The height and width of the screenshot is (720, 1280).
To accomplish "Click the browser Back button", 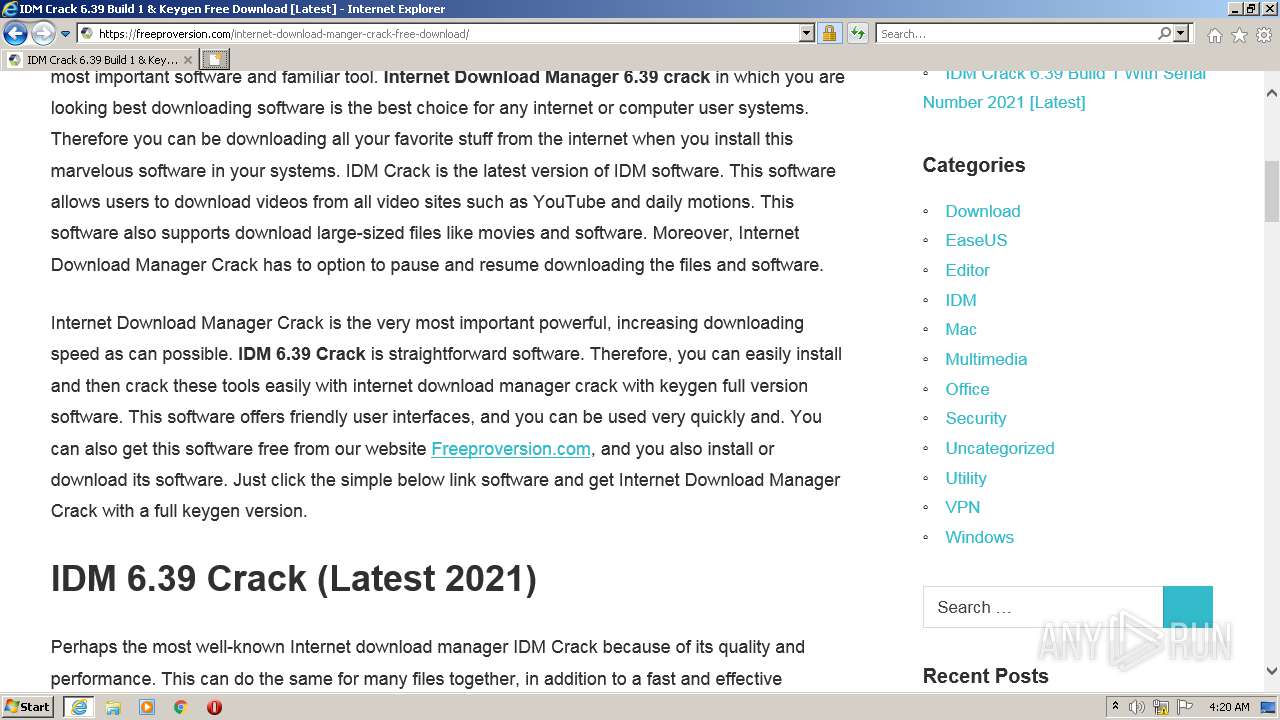I will point(15,34).
